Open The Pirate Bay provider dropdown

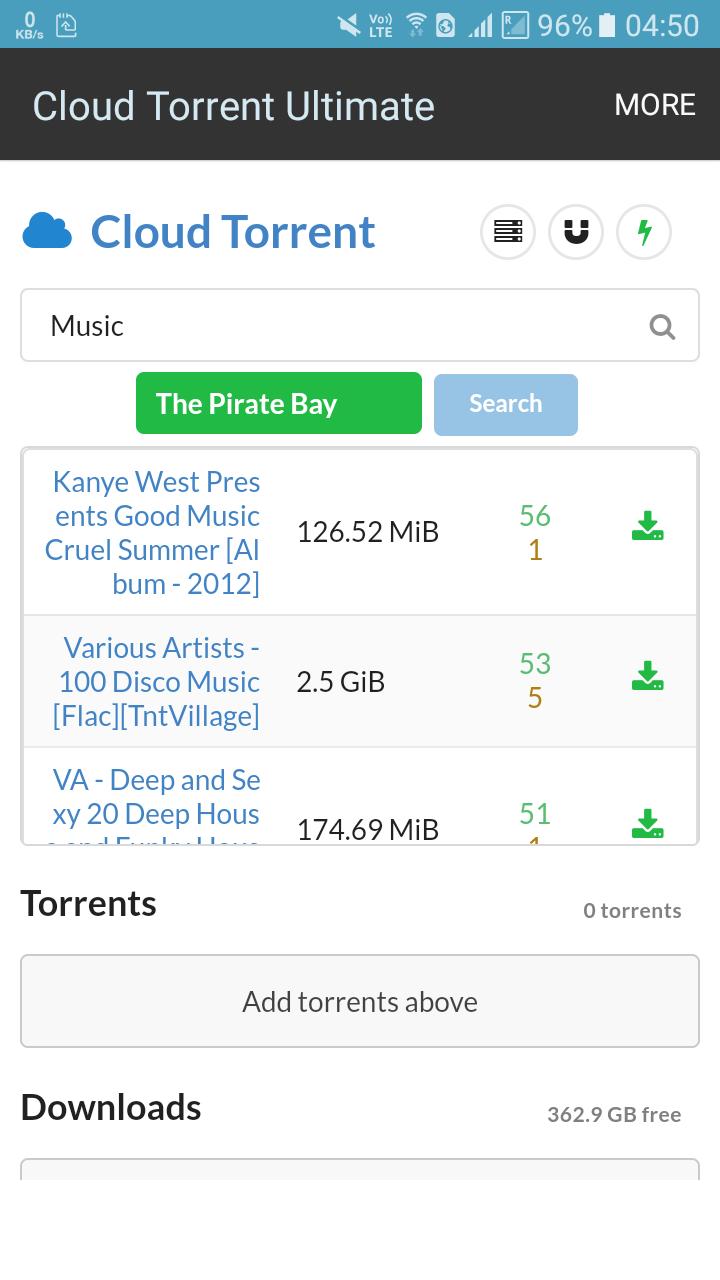click(279, 403)
